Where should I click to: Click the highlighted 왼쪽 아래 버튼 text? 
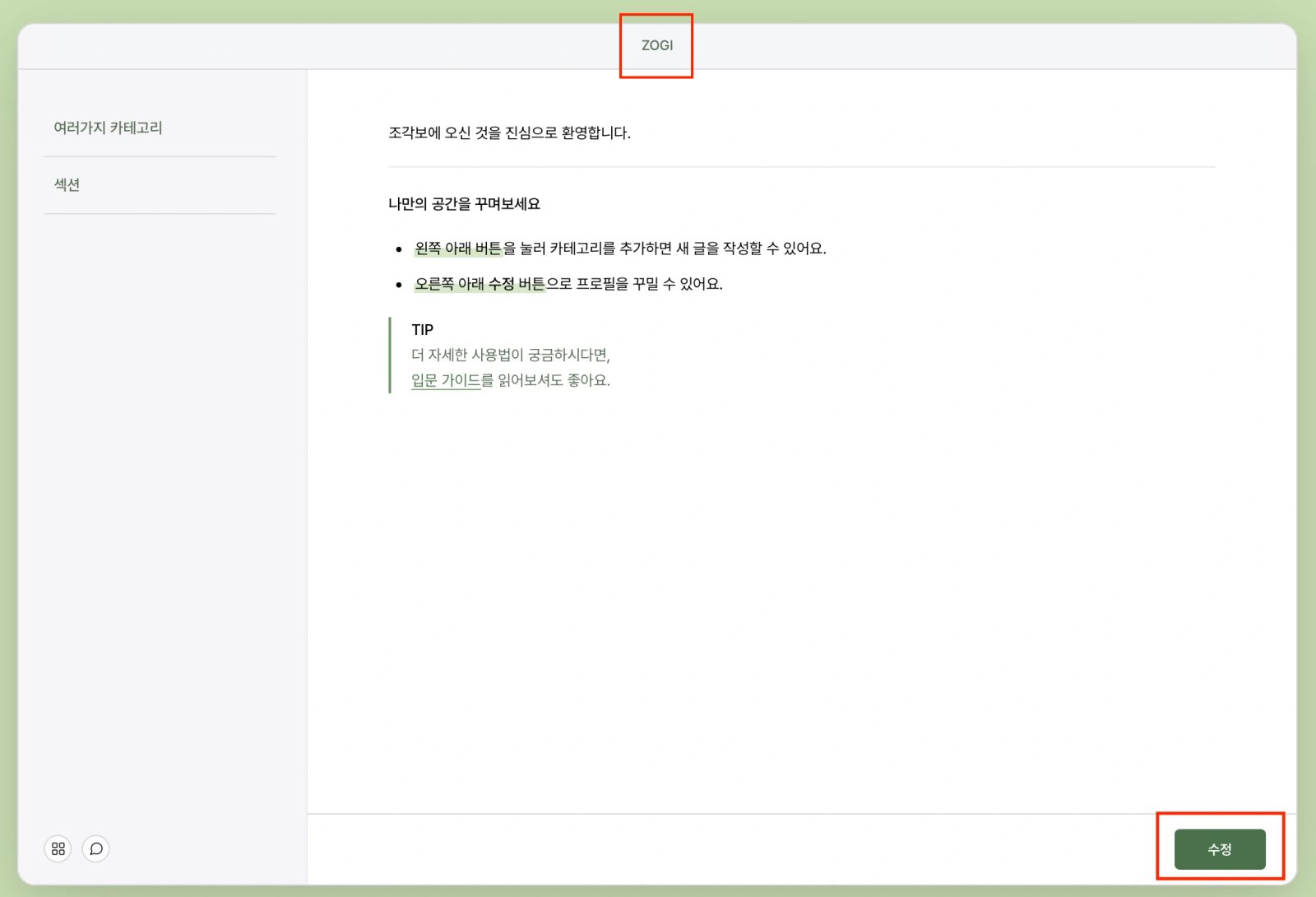458,248
